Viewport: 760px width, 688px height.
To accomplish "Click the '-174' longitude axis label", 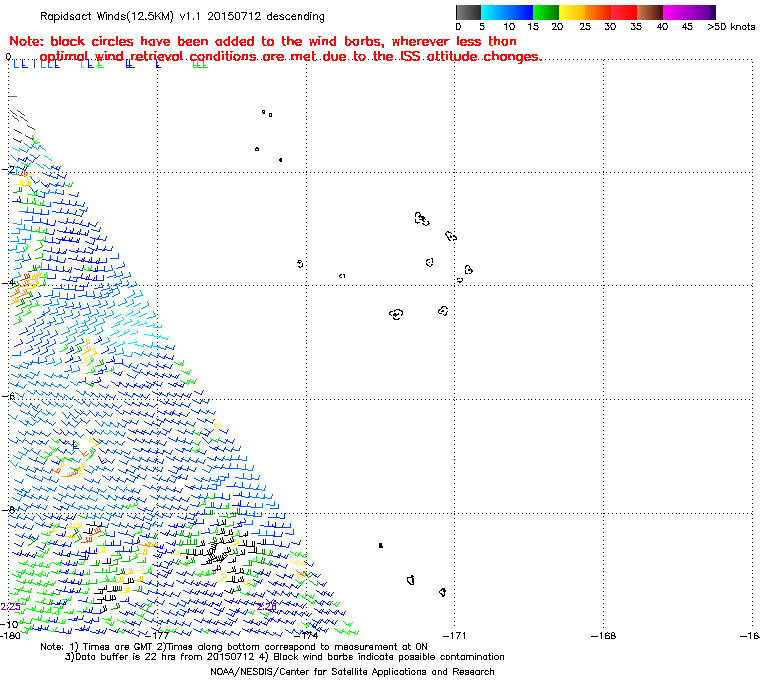I will pos(306,635).
